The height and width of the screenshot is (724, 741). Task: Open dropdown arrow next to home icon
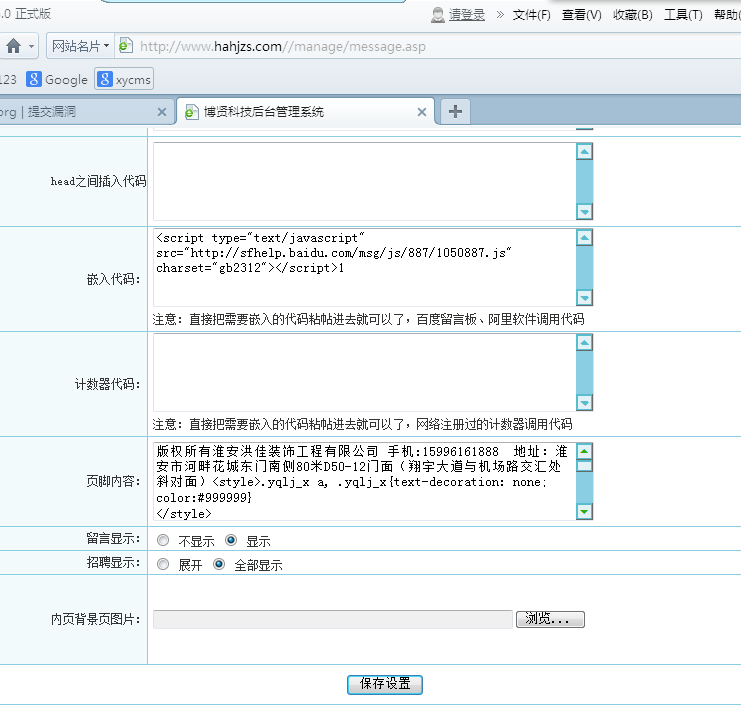coord(31,46)
